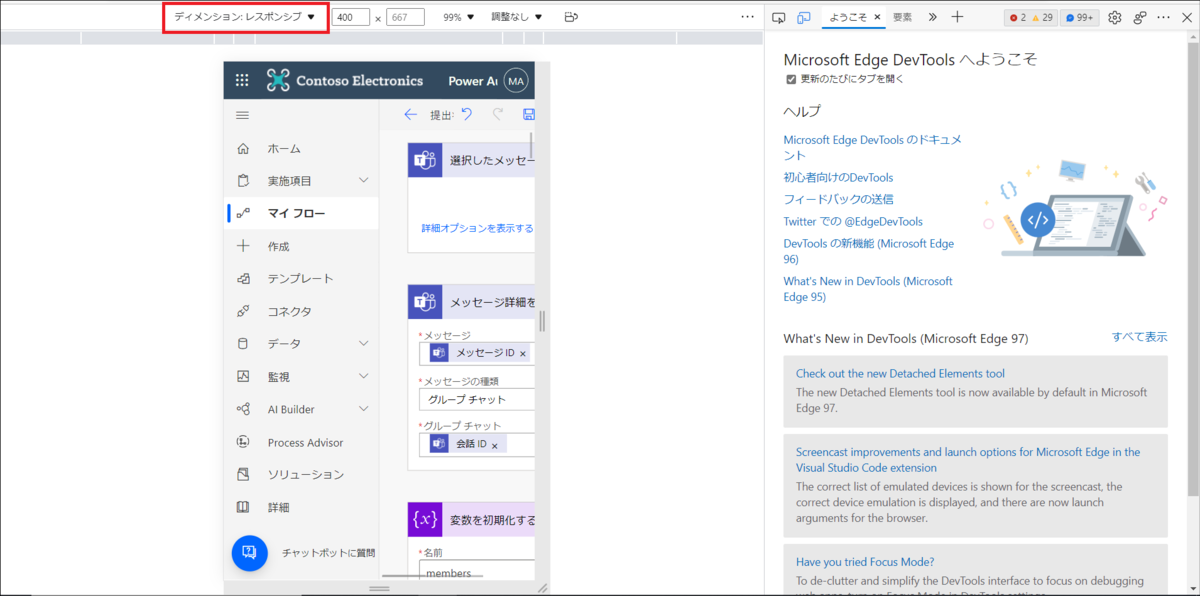Click the database icon beside データ
The image size is (1200, 596).
tap(243, 343)
